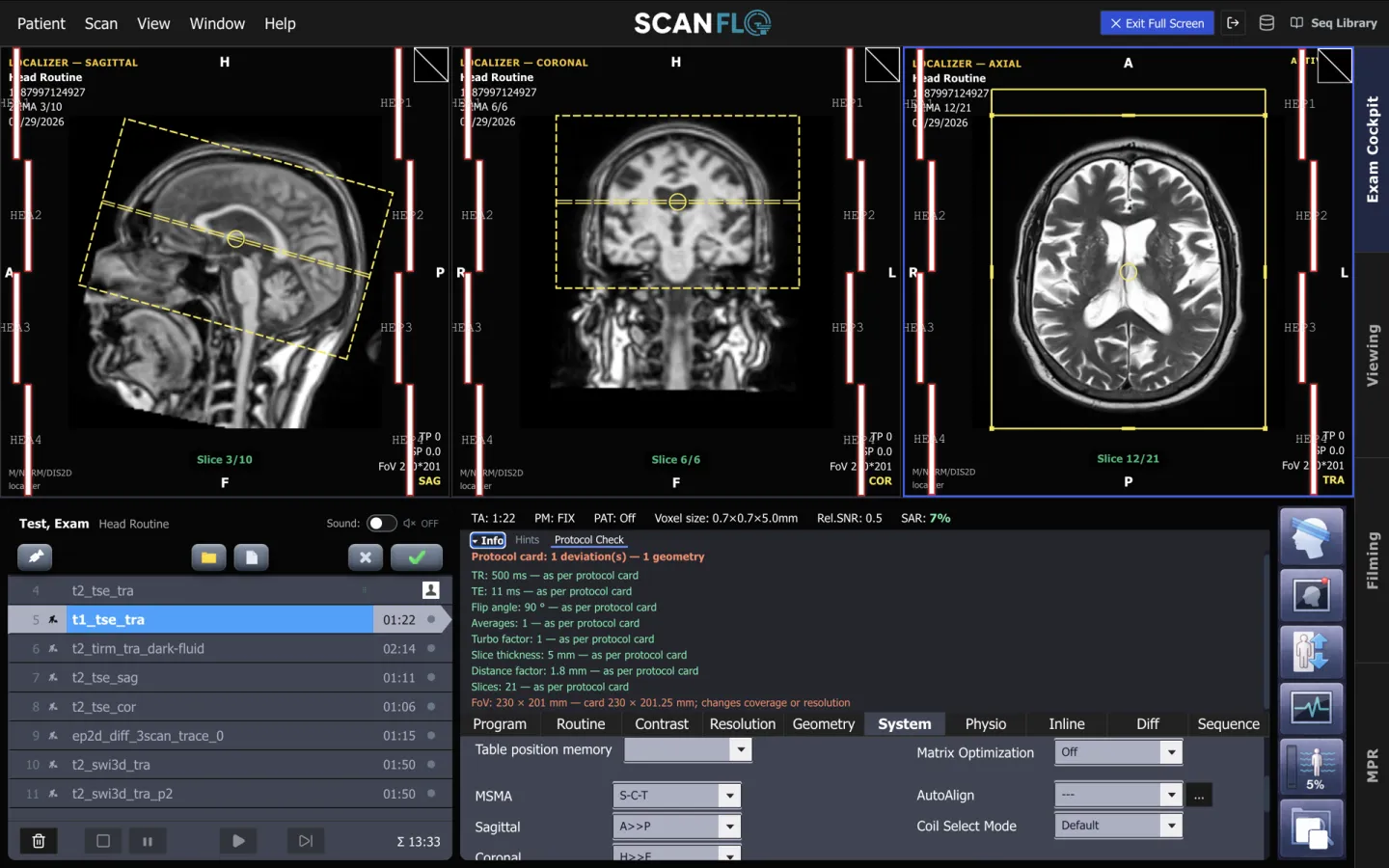Viewport: 1389px width, 868px height.
Task: Click the pin icon above the sequence queue
Action: (35, 556)
